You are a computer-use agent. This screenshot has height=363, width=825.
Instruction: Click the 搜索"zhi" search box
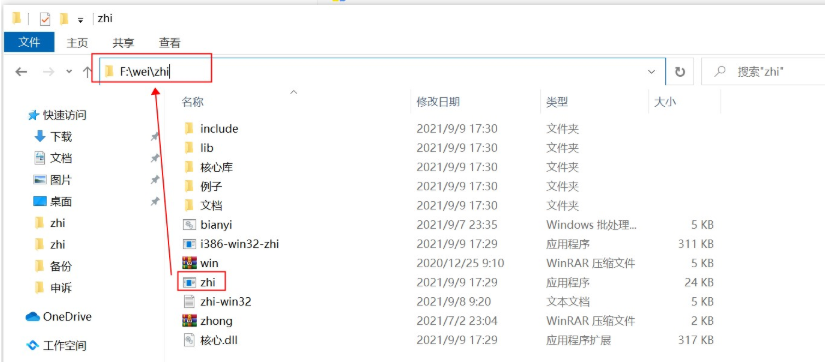pyautogui.click(x=763, y=72)
